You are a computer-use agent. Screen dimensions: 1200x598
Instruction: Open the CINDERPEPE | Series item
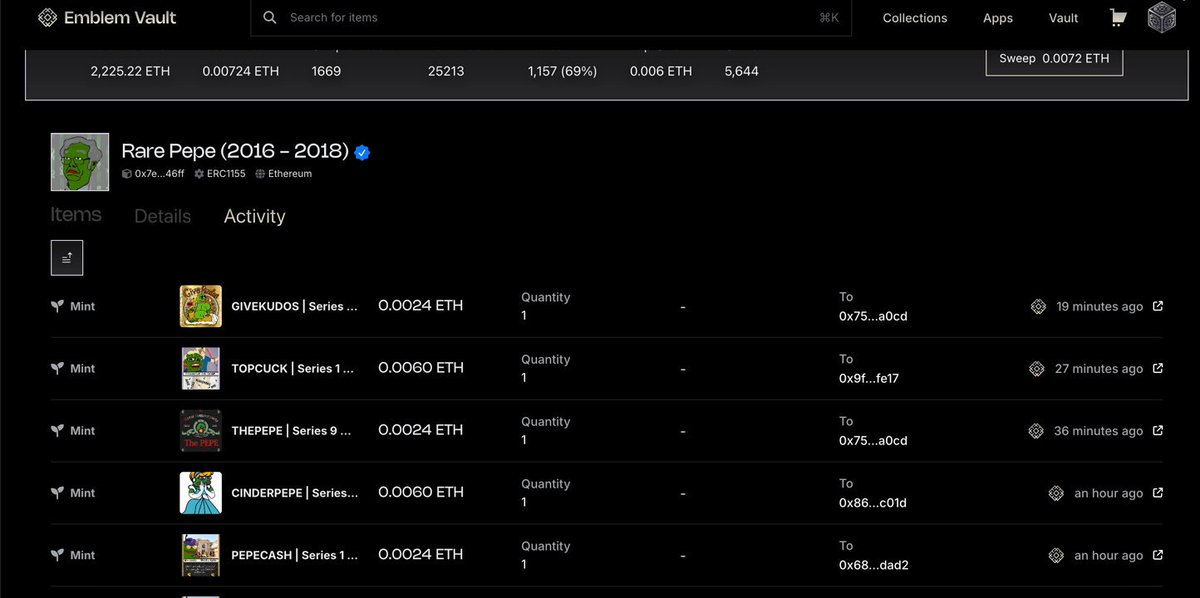point(294,493)
